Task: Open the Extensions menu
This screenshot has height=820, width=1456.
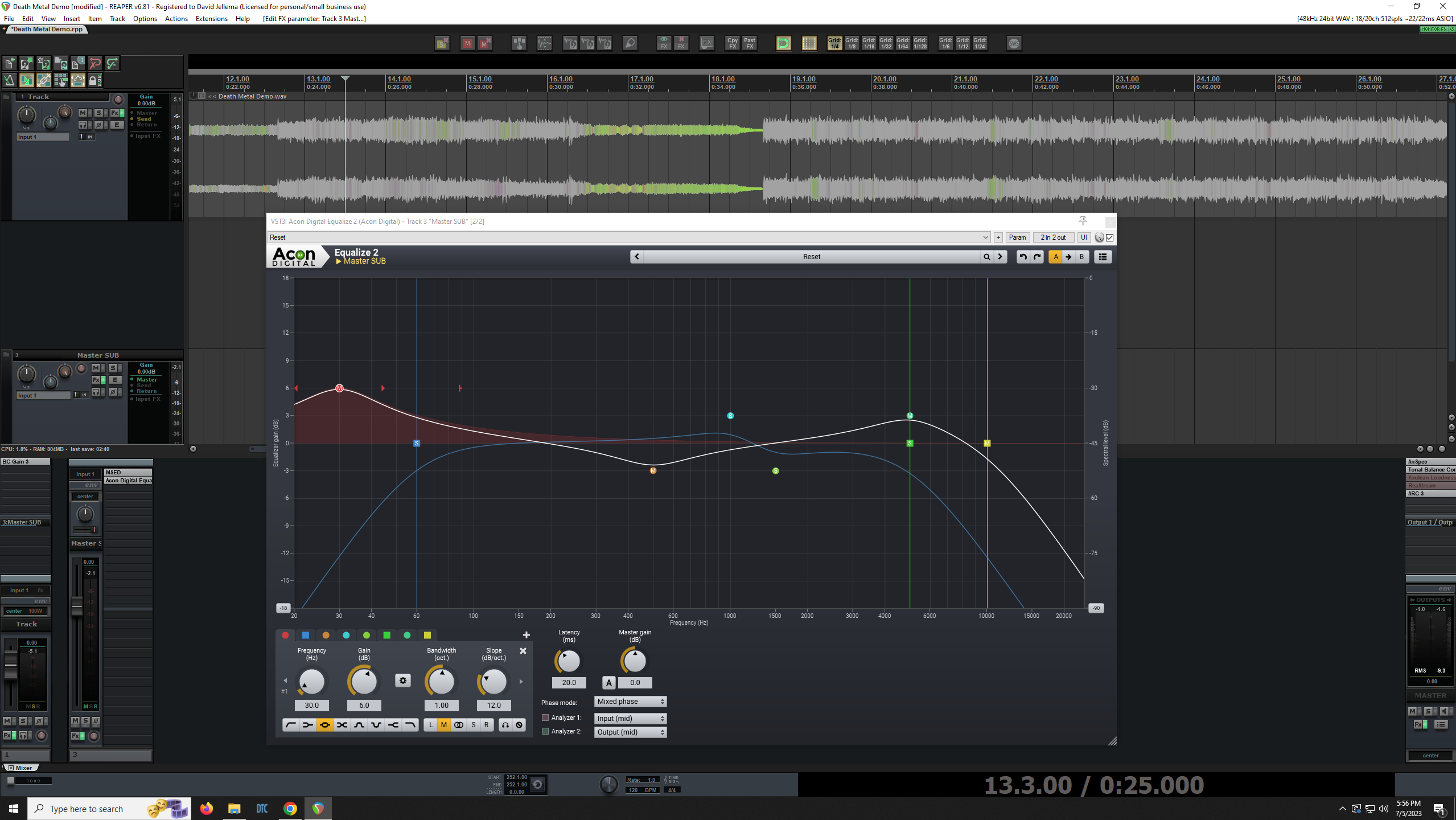Action: [211, 19]
